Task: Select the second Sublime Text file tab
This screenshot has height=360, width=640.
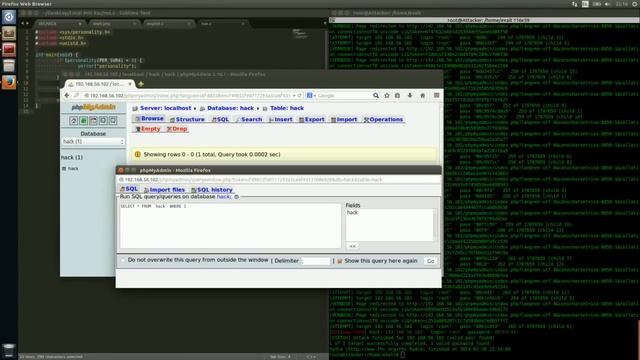Action: (x=113, y=24)
